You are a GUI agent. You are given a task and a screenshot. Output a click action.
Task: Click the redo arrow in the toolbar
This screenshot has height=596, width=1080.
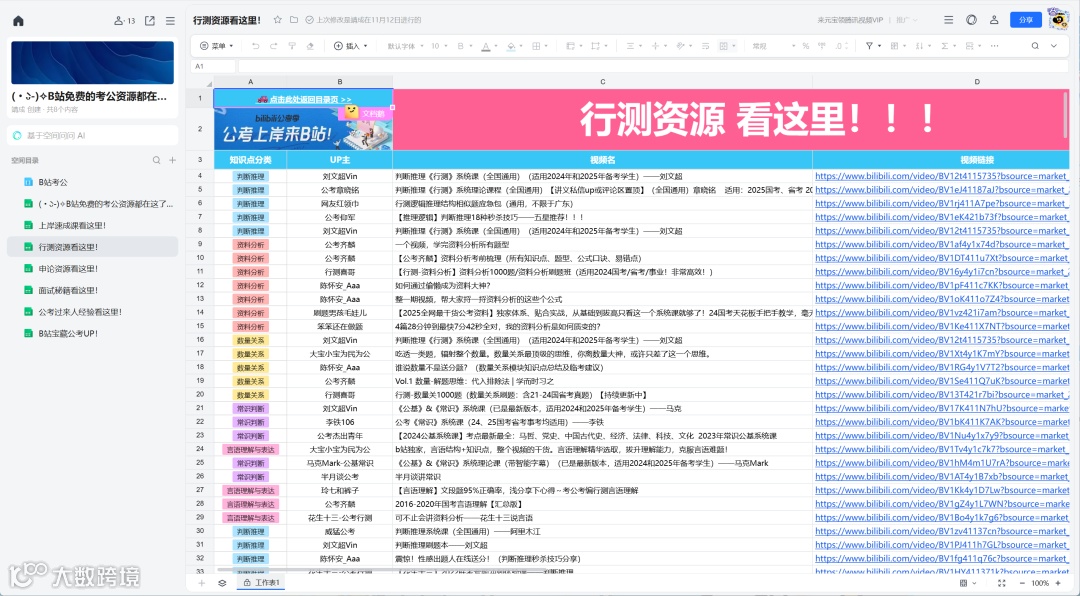pos(273,46)
